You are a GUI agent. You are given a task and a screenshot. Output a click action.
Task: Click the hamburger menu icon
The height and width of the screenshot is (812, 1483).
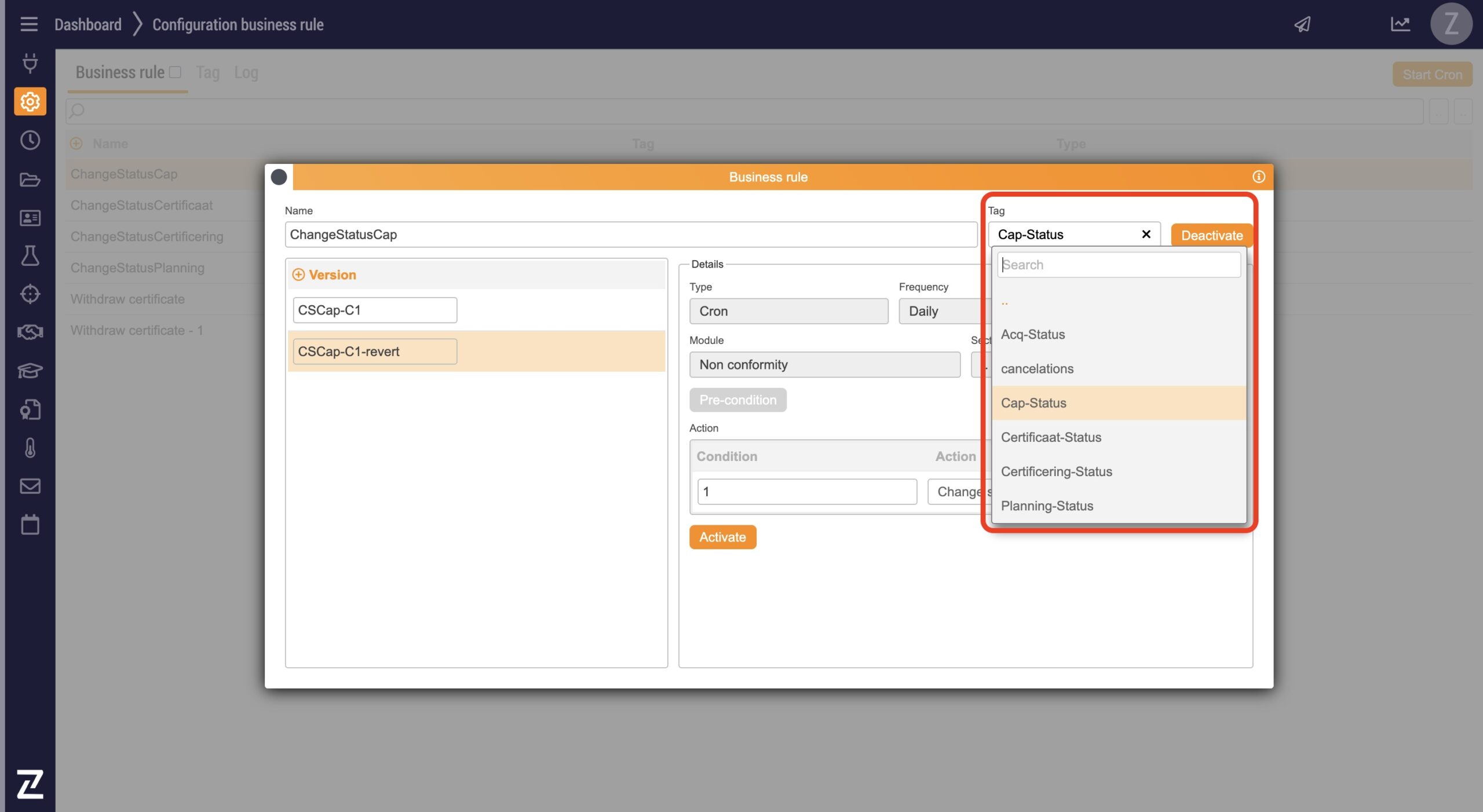tap(28, 24)
